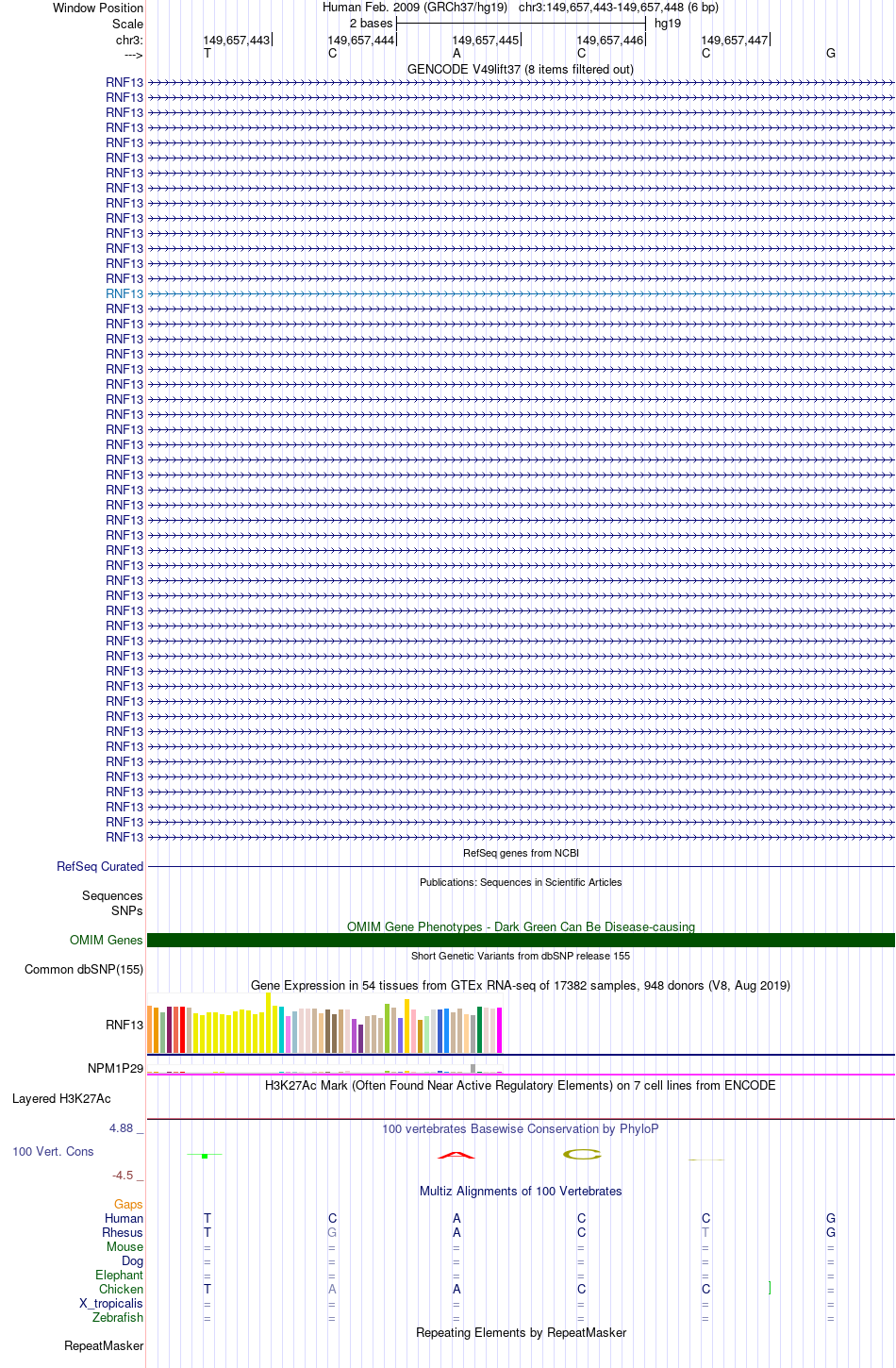Click the RefSeq Curated intron line

tap(521, 866)
